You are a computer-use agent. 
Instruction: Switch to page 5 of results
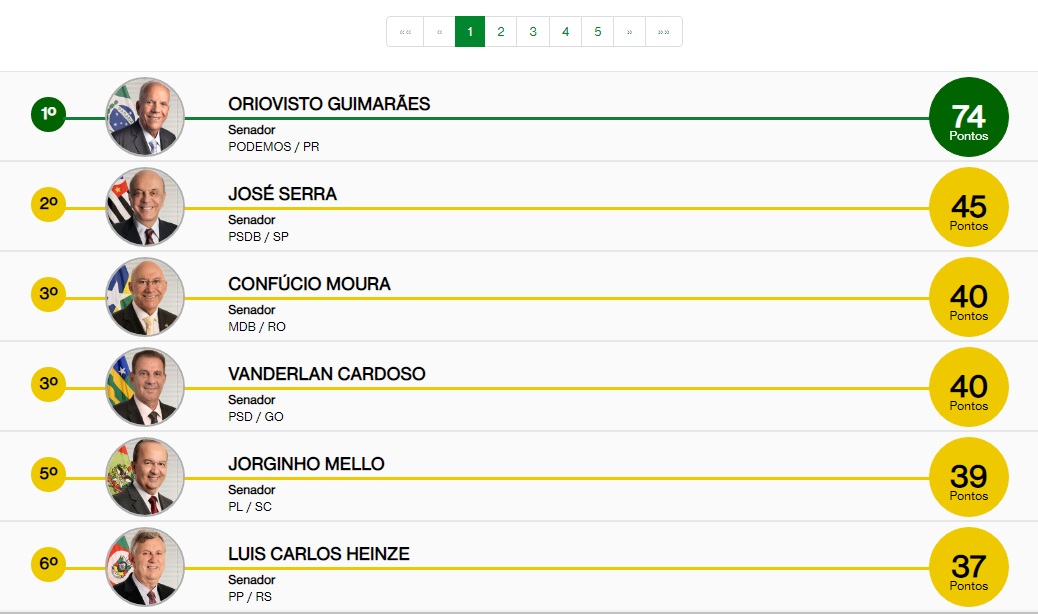[598, 31]
